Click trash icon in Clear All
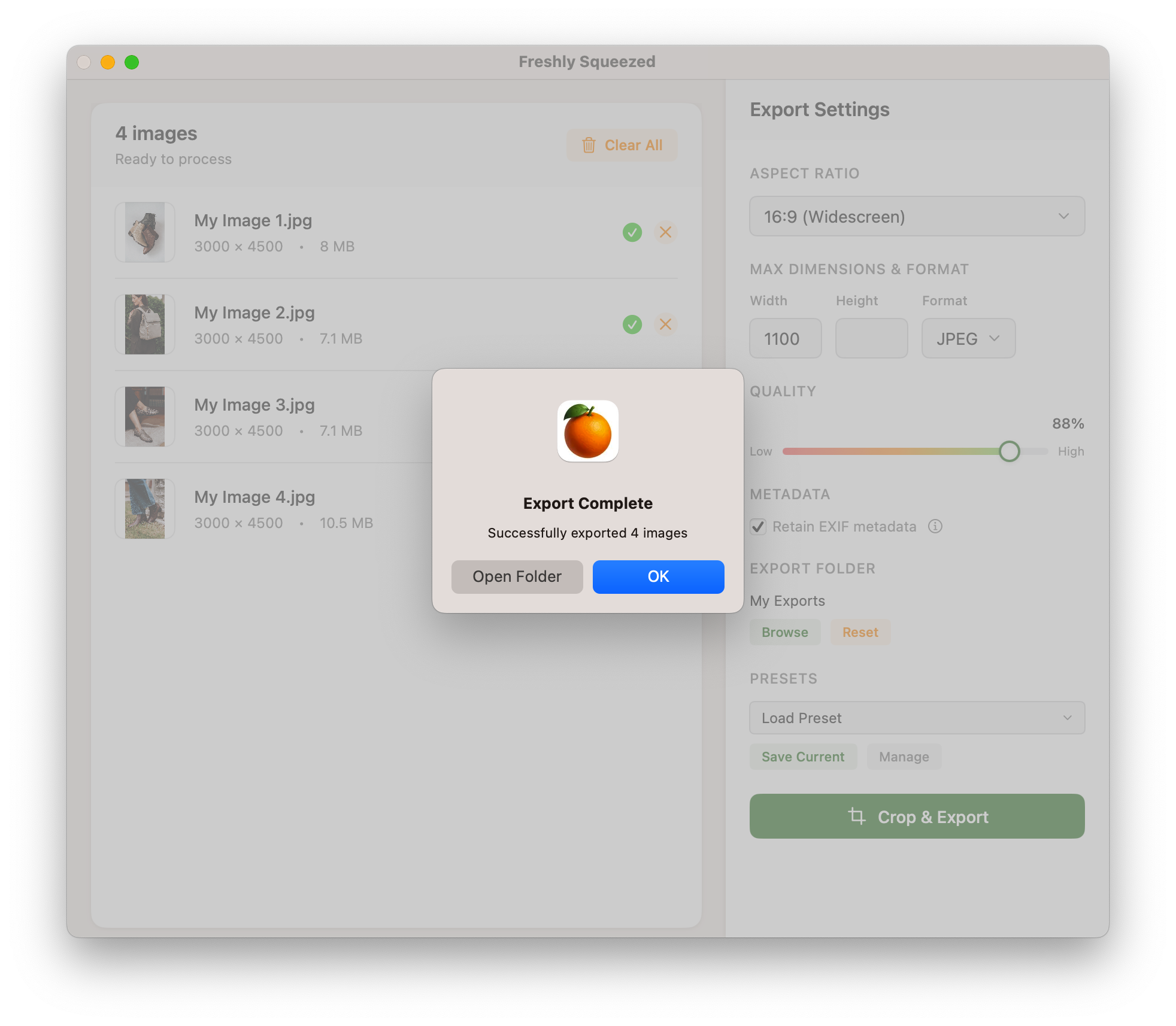Screen dimensions: 1176x1026 point(589,145)
